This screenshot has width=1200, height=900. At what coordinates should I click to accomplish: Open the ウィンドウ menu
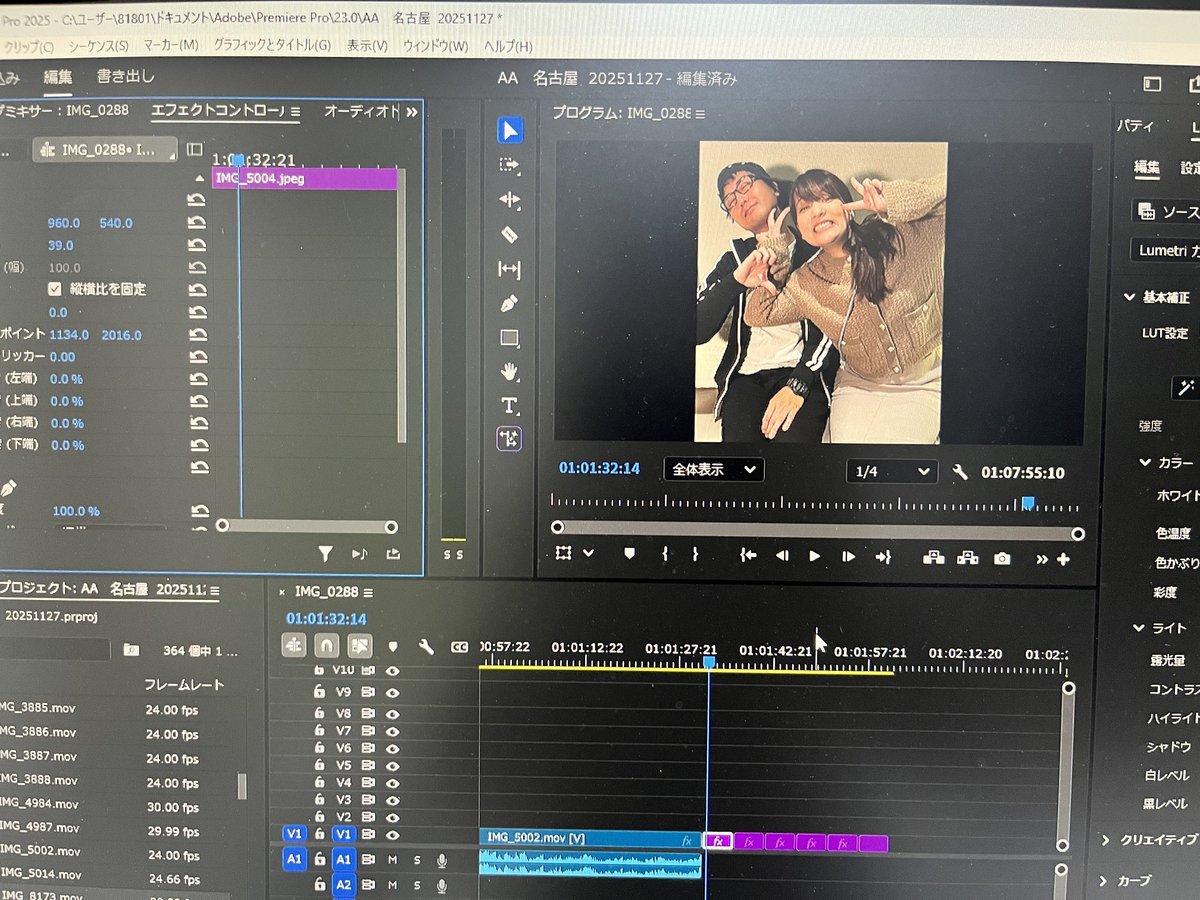tap(435, 46)
